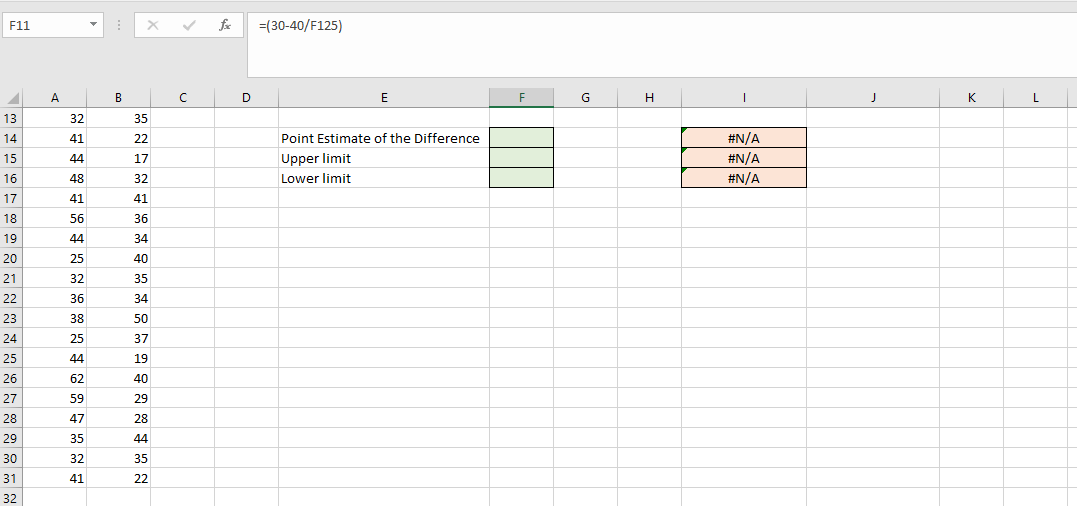Select column E header
Screen dimensions: 1077x506
[x=384, y=98]
